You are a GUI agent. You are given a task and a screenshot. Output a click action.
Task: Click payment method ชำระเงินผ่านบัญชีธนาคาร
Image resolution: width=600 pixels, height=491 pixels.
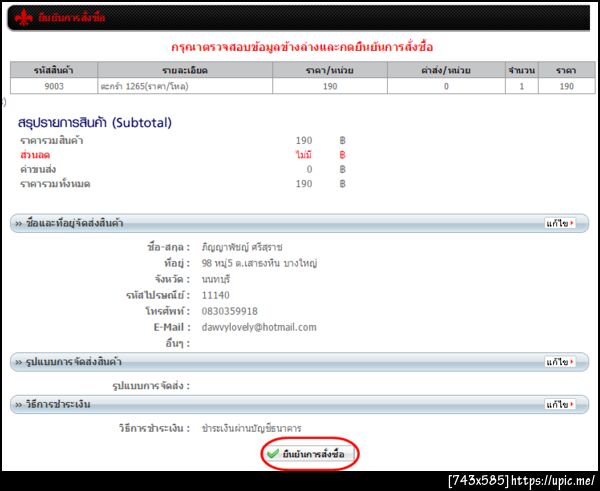pos(251,428)
